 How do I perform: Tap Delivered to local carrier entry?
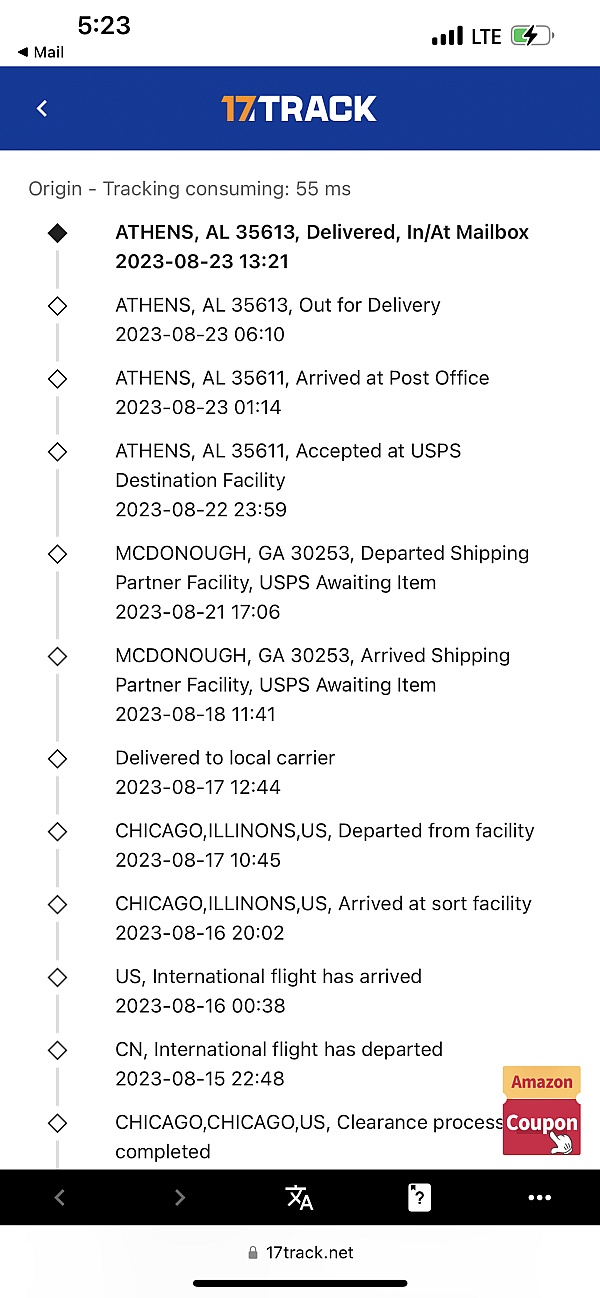pyautogui.click(x=225, y=772)
